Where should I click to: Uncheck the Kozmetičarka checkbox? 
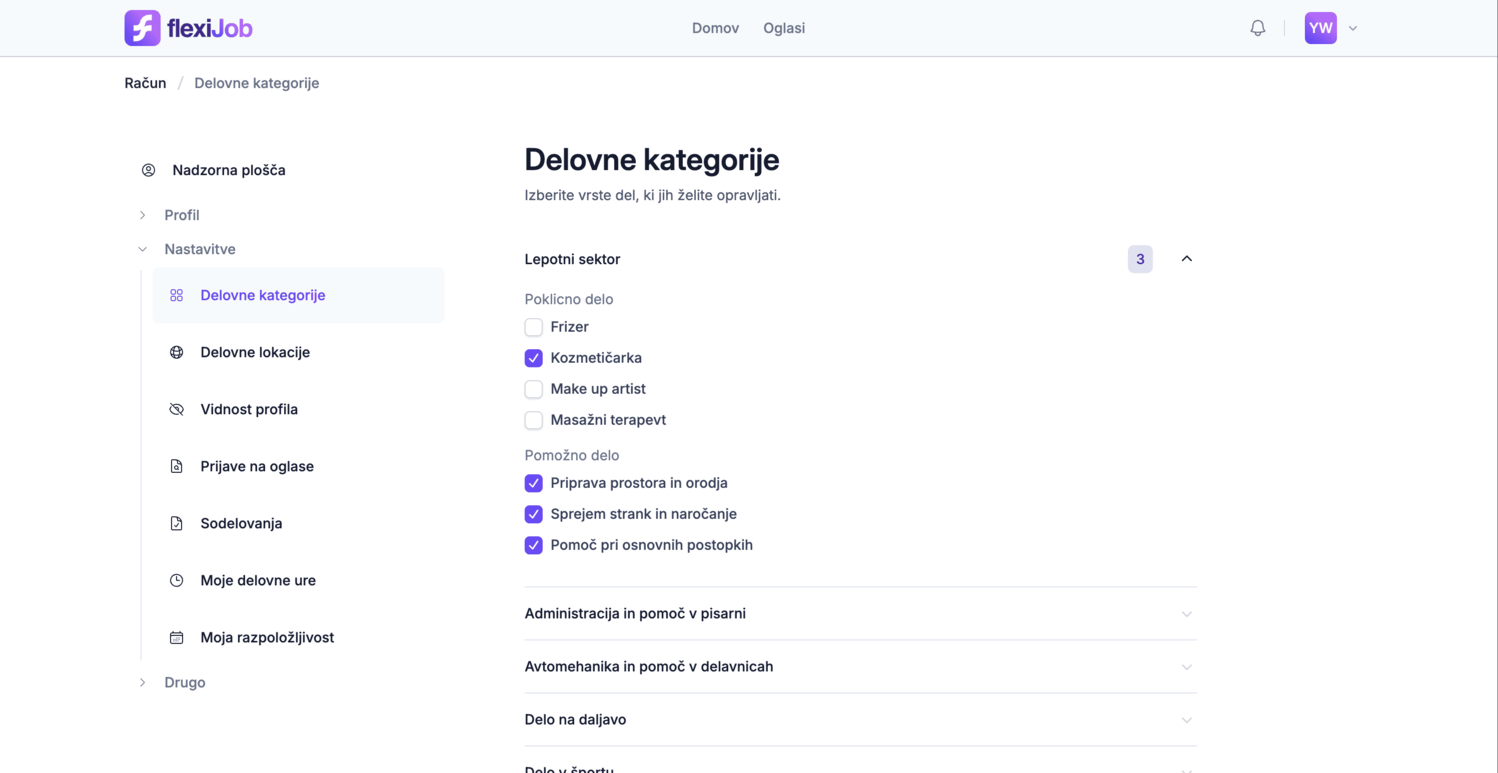[533, 358]
